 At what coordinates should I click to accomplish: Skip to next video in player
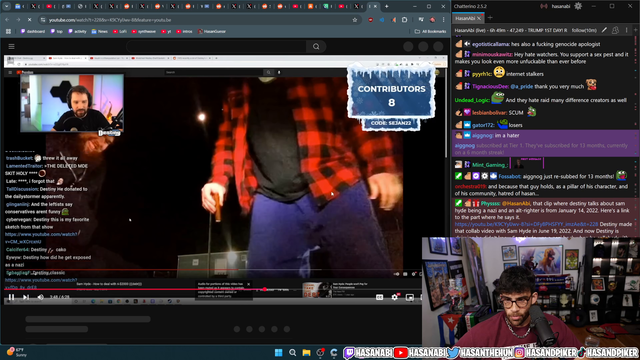pos(26,297)
